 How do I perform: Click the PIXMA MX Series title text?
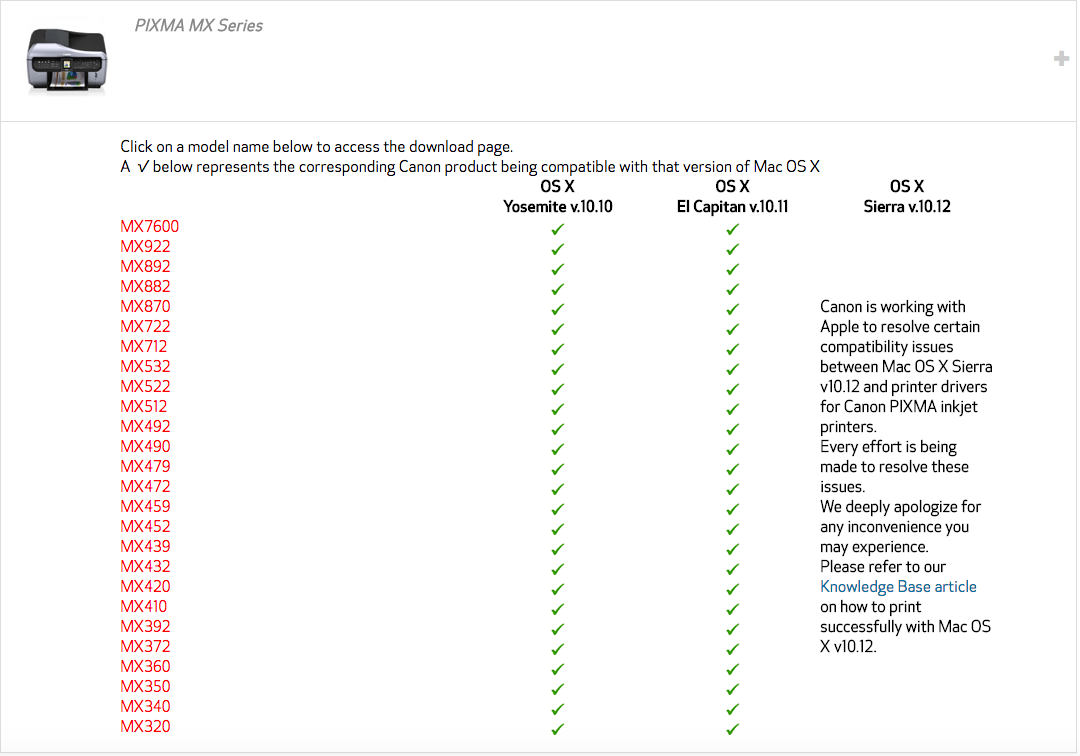tap(198, 25)
